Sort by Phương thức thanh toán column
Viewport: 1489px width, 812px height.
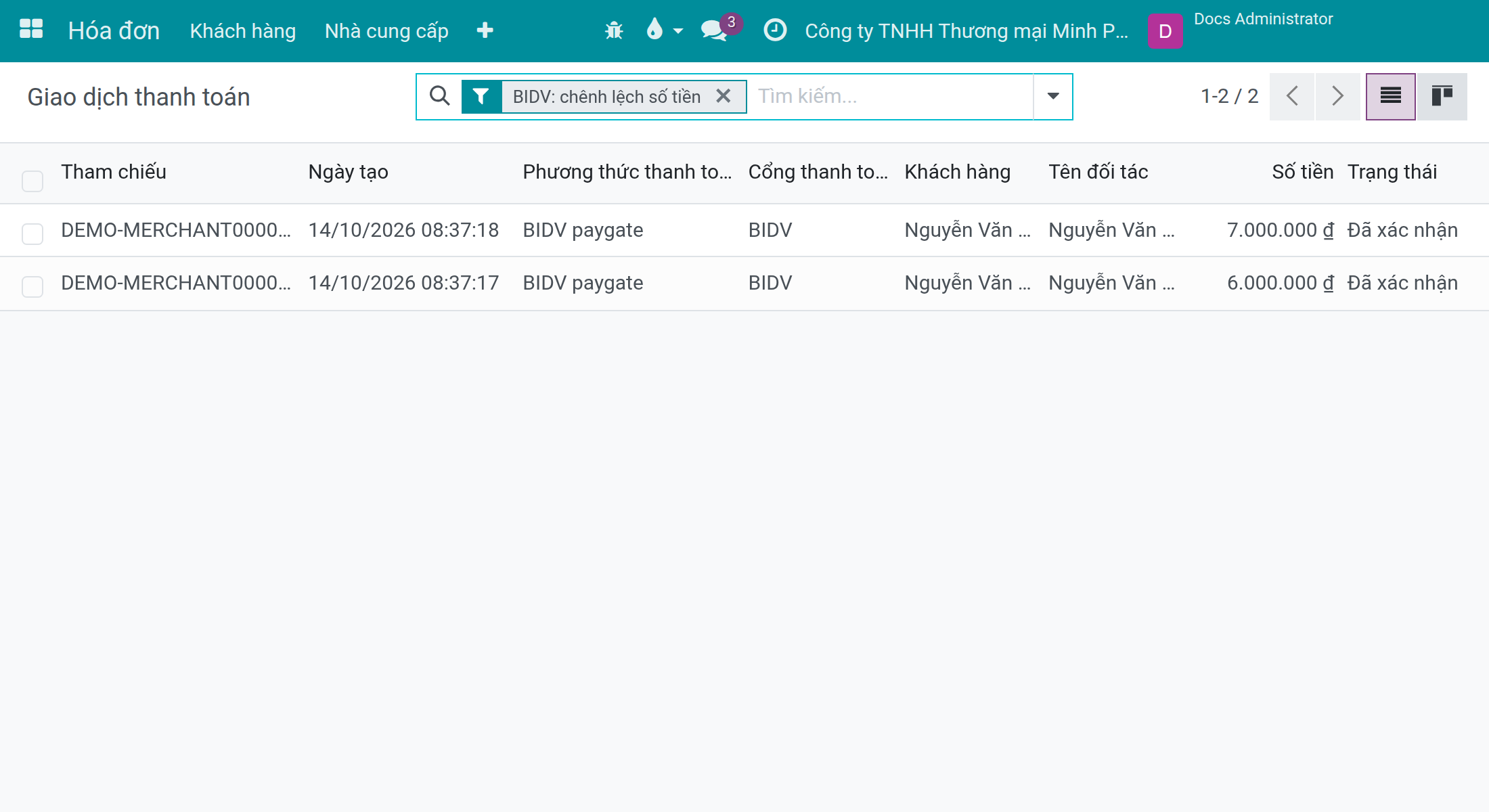(x=627, y=172)
